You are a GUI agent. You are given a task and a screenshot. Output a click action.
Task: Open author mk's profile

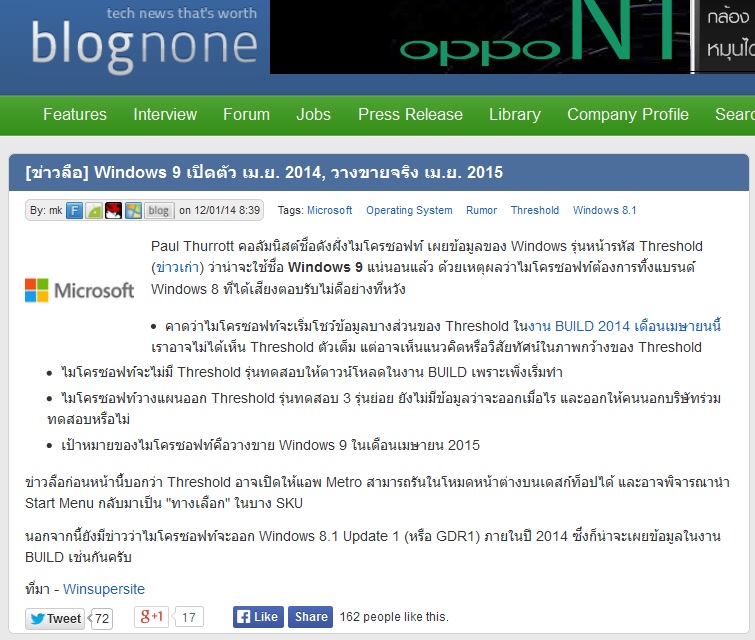(56, 210)
